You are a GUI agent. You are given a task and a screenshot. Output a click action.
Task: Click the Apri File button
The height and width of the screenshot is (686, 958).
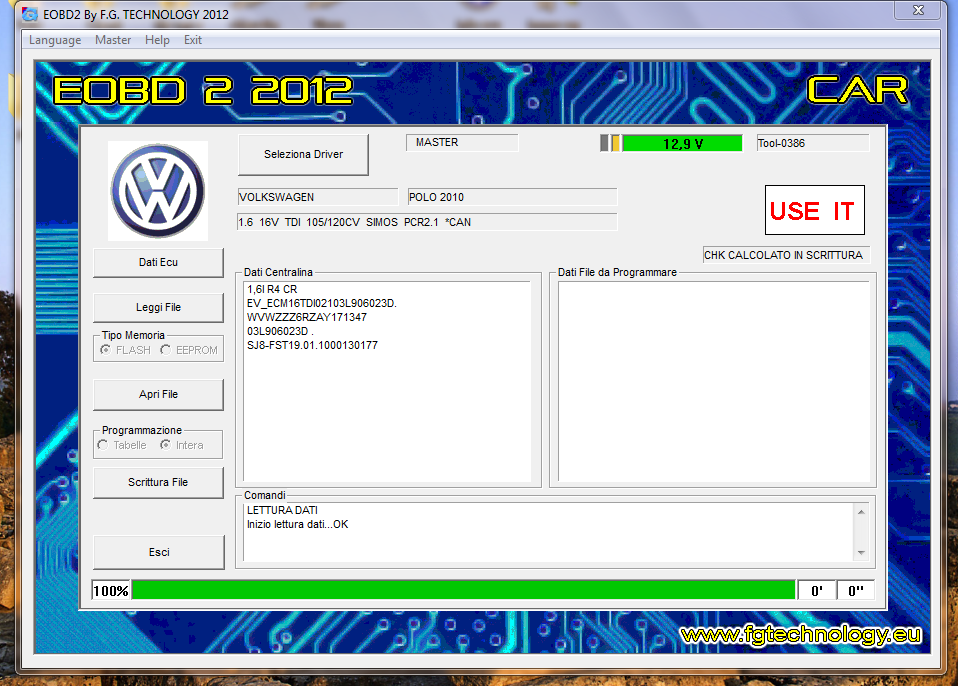(158, 395)
